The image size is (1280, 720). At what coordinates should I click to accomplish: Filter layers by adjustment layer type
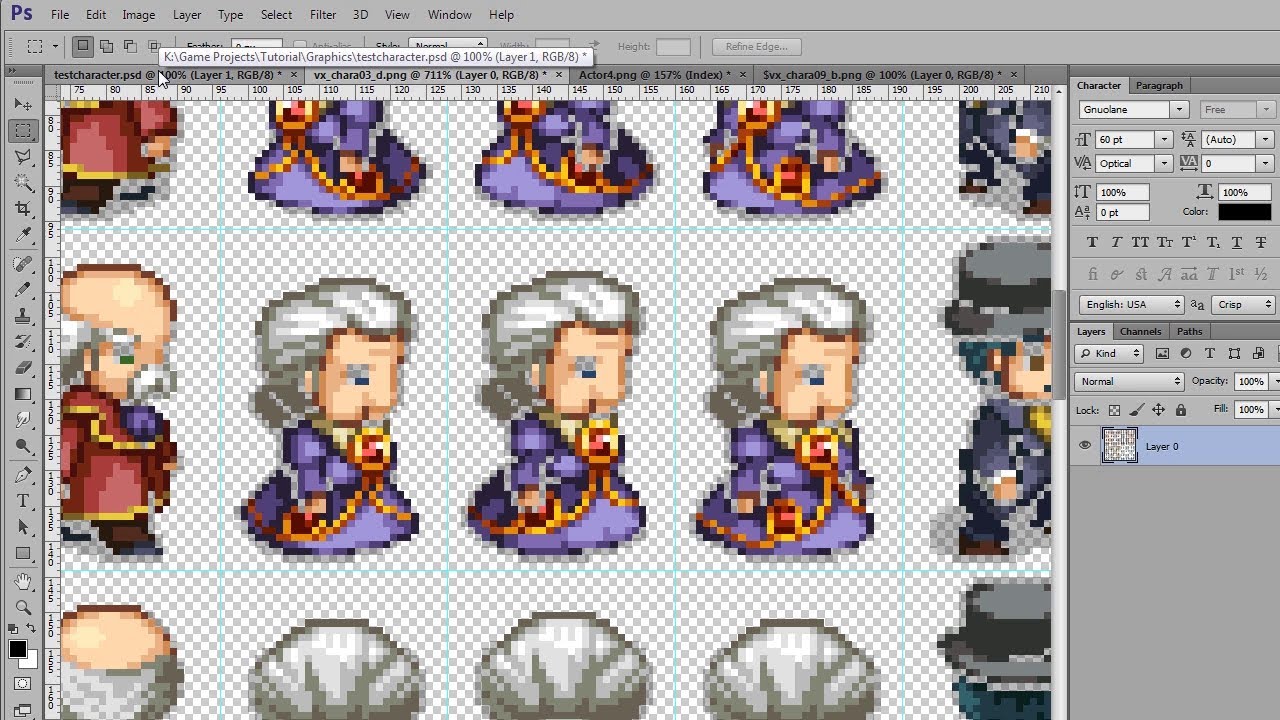(x=1186, y=353)
